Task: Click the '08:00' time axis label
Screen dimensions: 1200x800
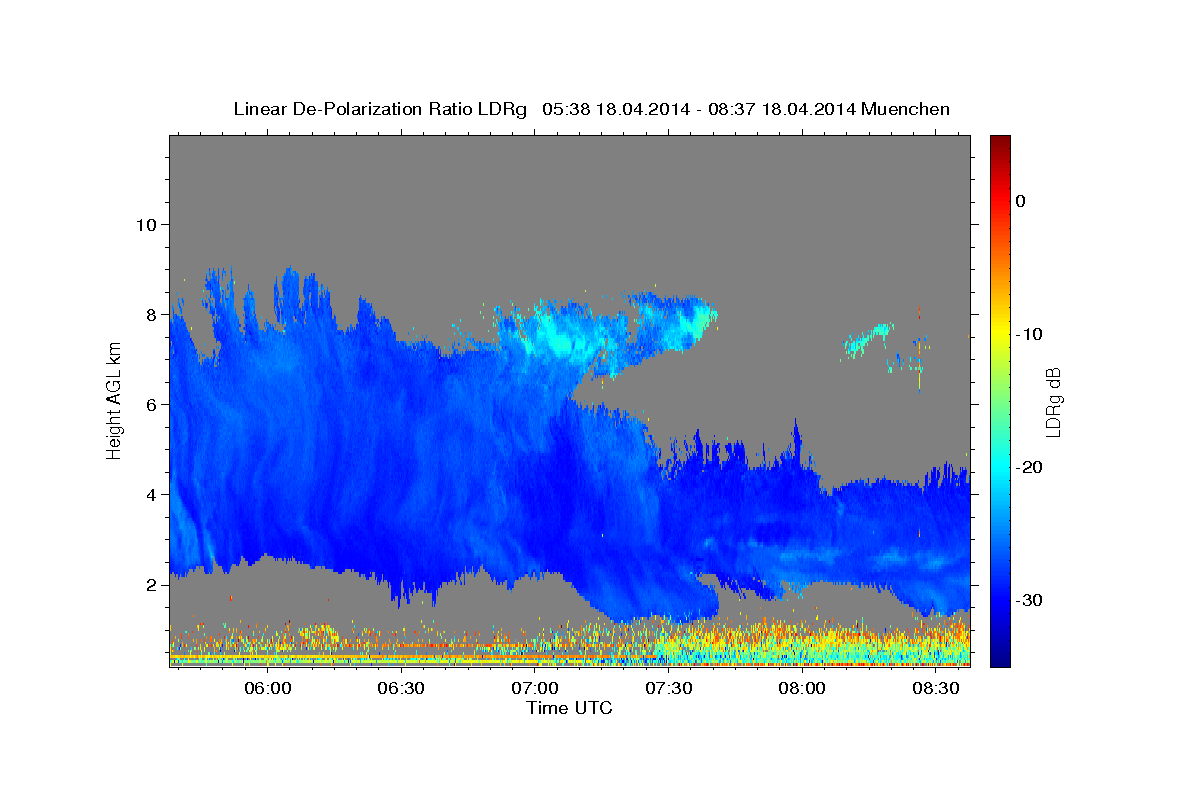Action: (802, 689)
